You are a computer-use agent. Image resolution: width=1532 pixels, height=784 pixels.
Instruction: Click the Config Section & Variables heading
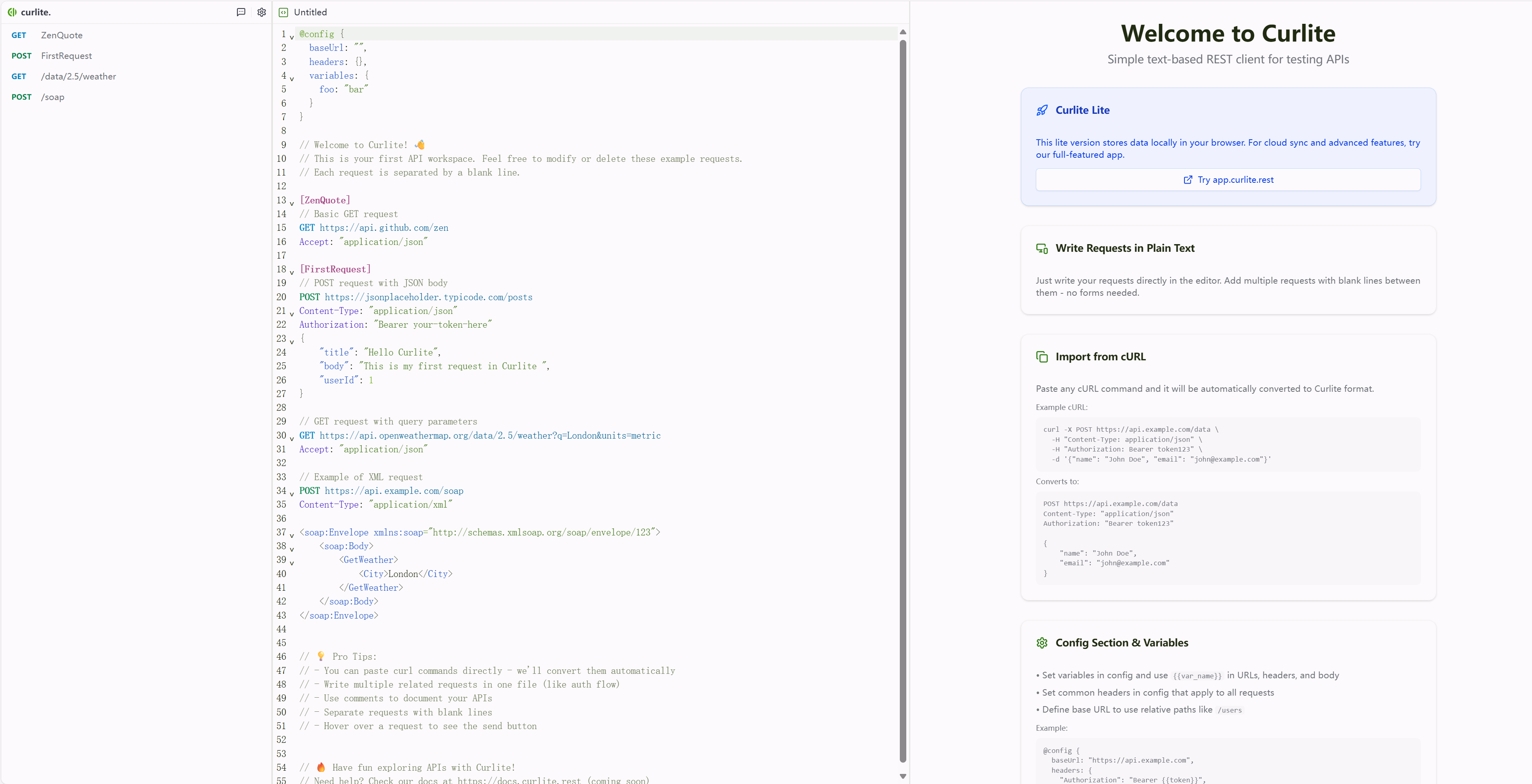tap(1121, 642)
